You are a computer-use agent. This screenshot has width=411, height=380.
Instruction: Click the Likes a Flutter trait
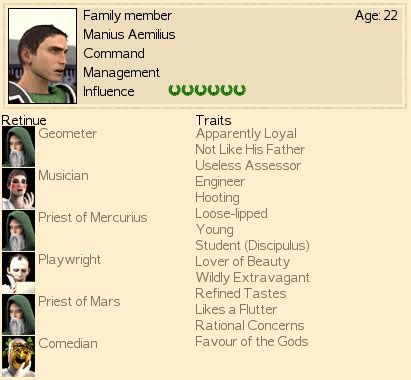pos(236,309)
